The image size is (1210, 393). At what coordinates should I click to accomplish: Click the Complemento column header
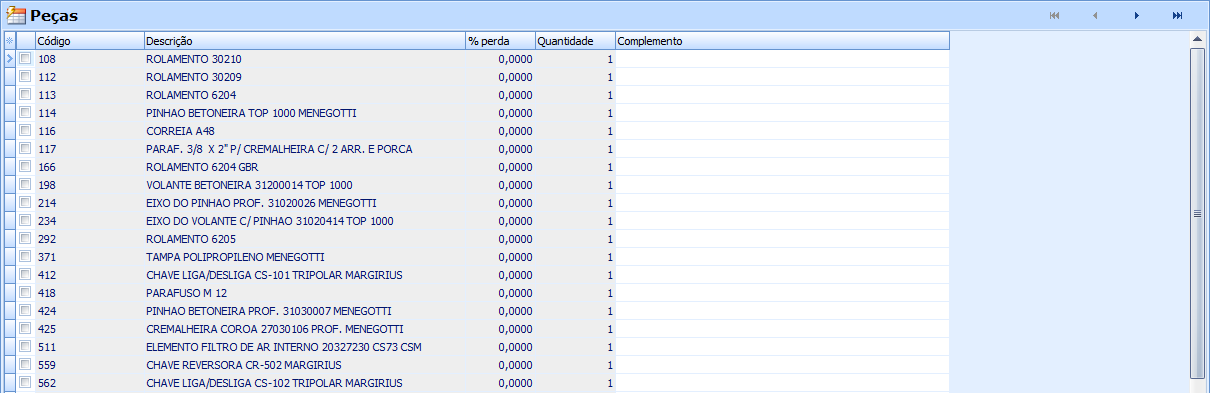pos(782,41)
